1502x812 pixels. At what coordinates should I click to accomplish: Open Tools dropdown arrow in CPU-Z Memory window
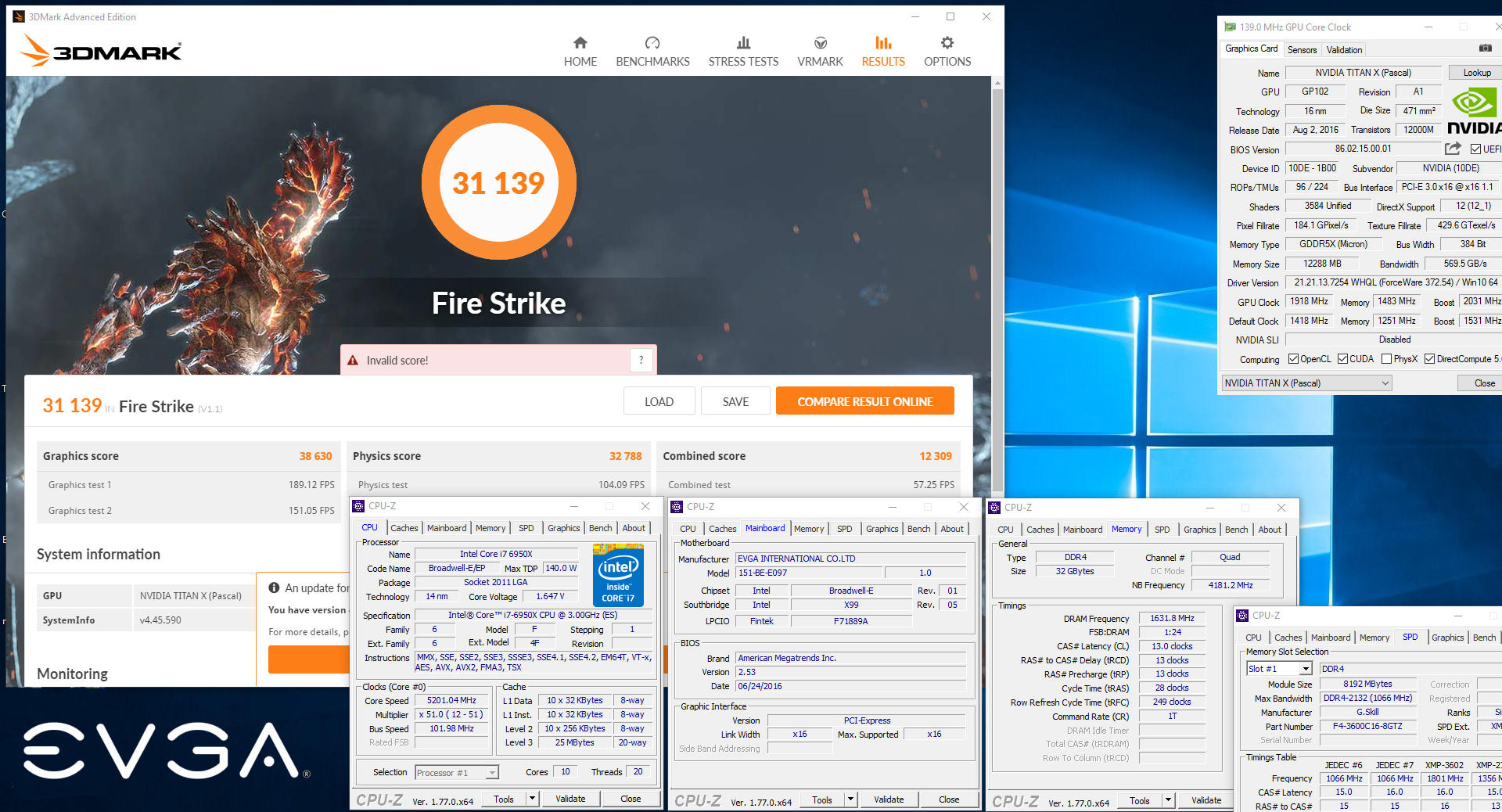(x=1168, y=800)
